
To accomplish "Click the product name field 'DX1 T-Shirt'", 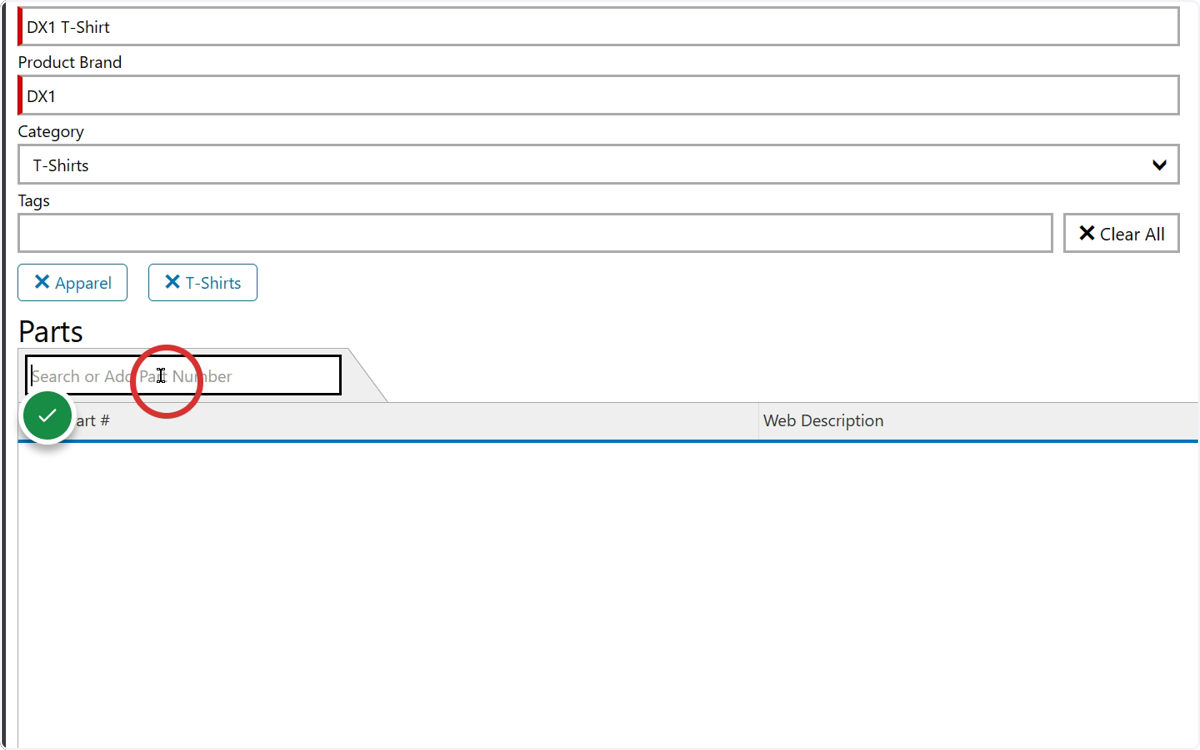I will [599, 27].
